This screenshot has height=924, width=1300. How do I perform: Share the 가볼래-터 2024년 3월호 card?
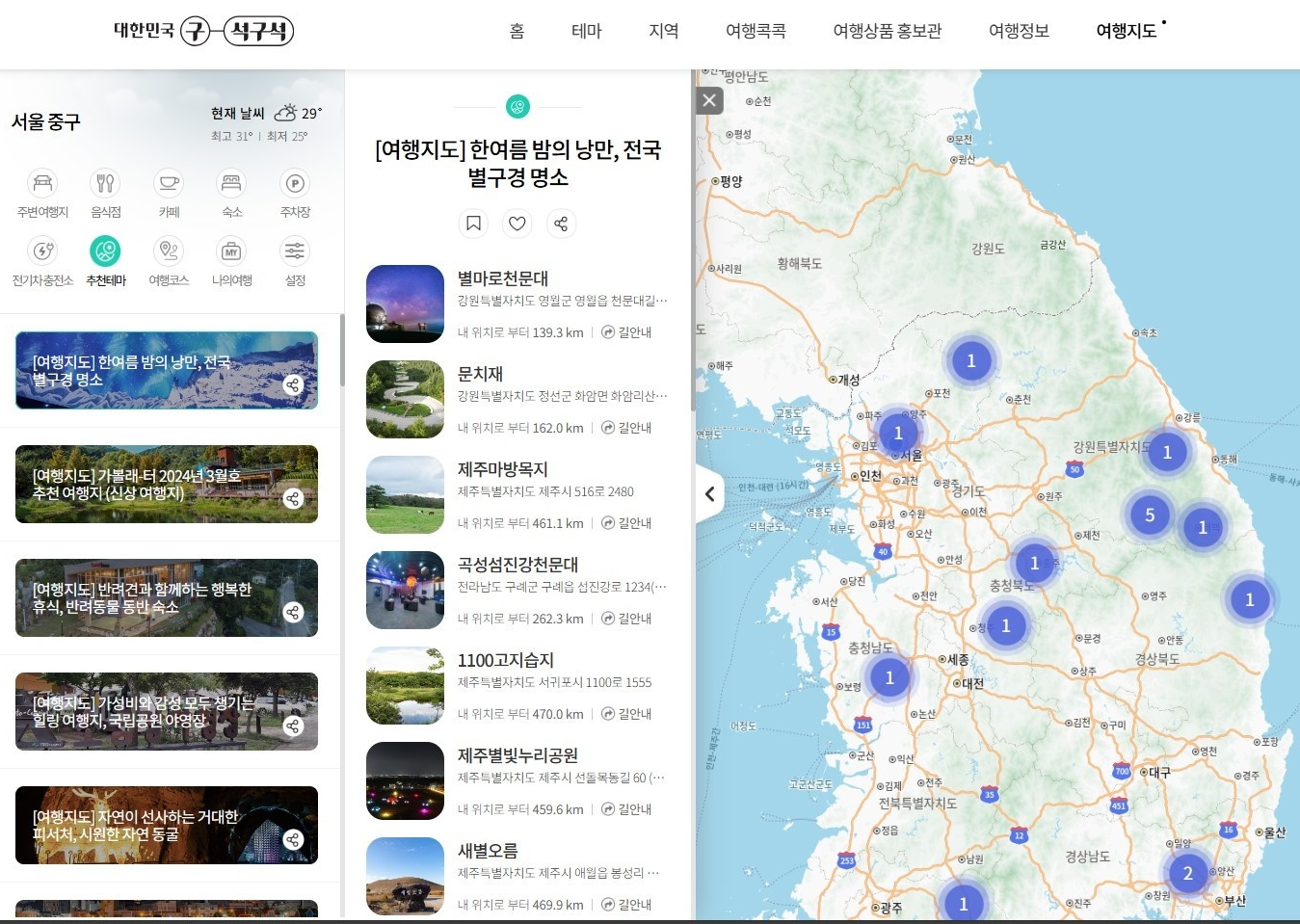[x=293, y=499]
